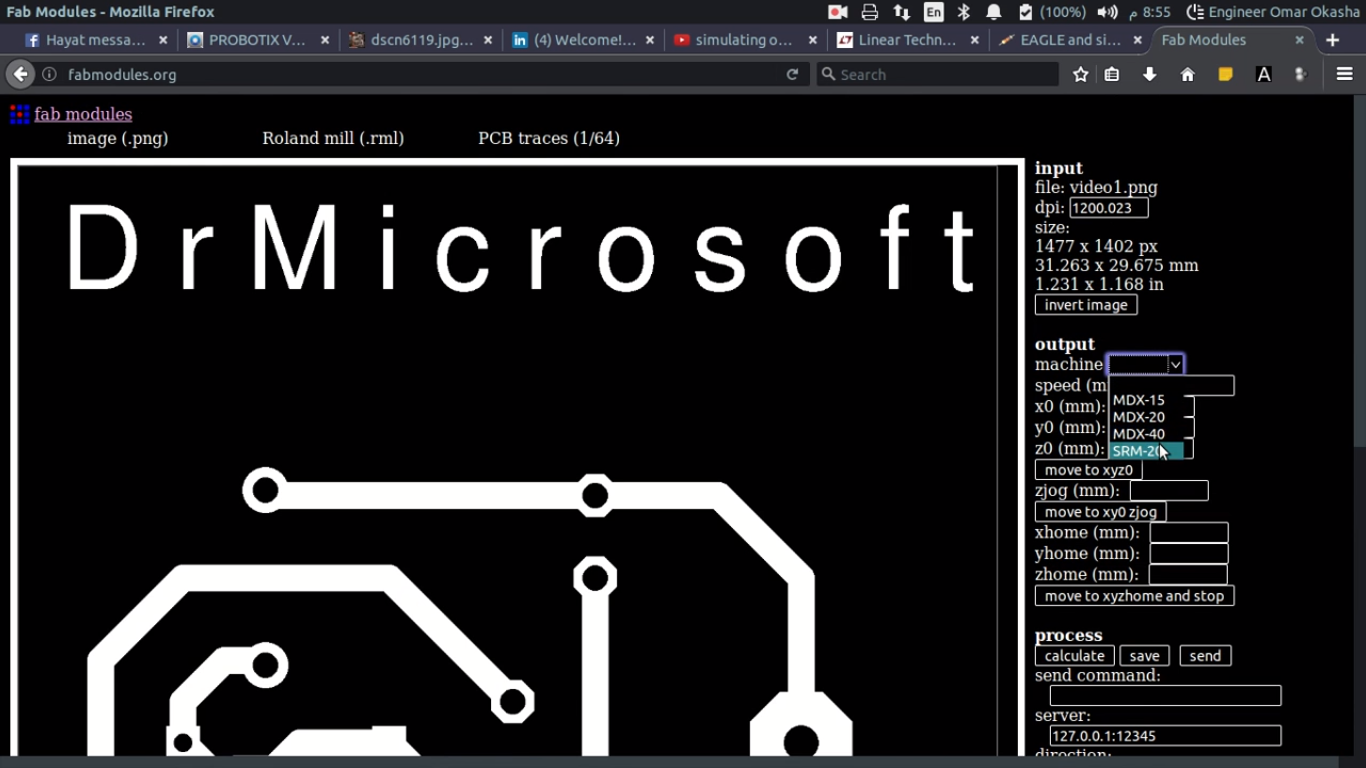Open the site information icon in address bar
The image size is (1366, 768).
(x=49, y=74)
